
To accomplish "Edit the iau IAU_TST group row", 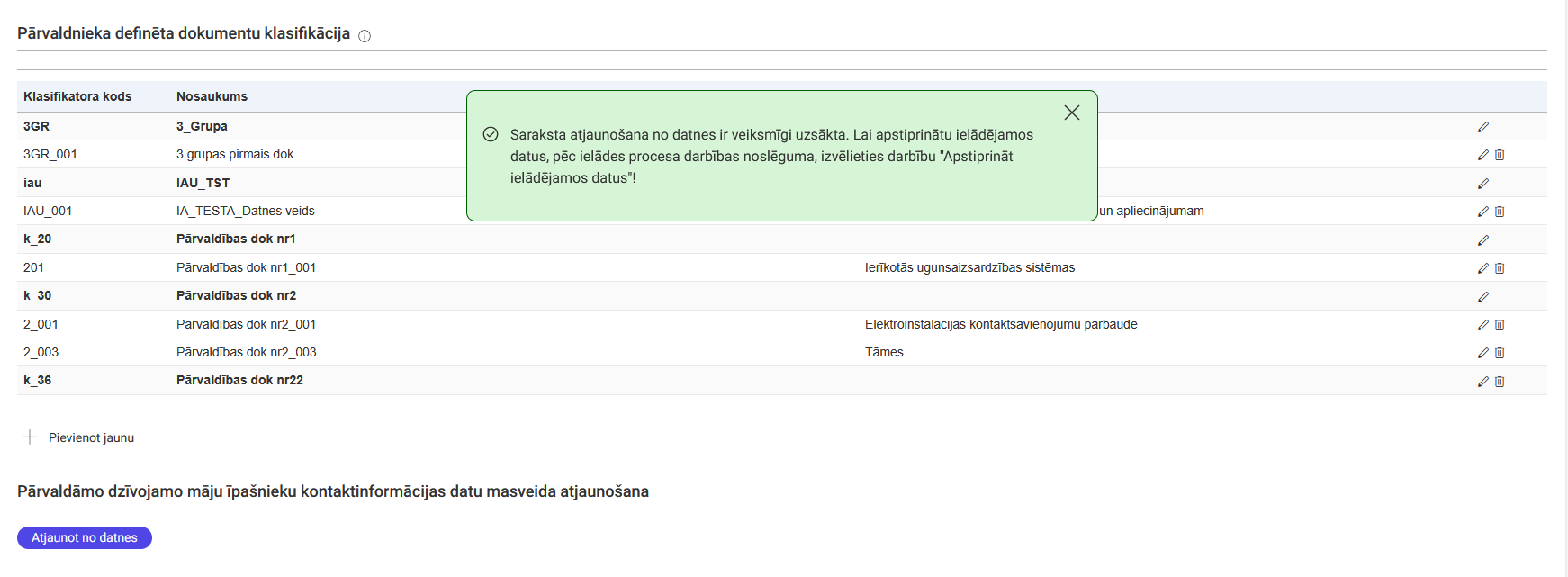I will (1482, 184).
